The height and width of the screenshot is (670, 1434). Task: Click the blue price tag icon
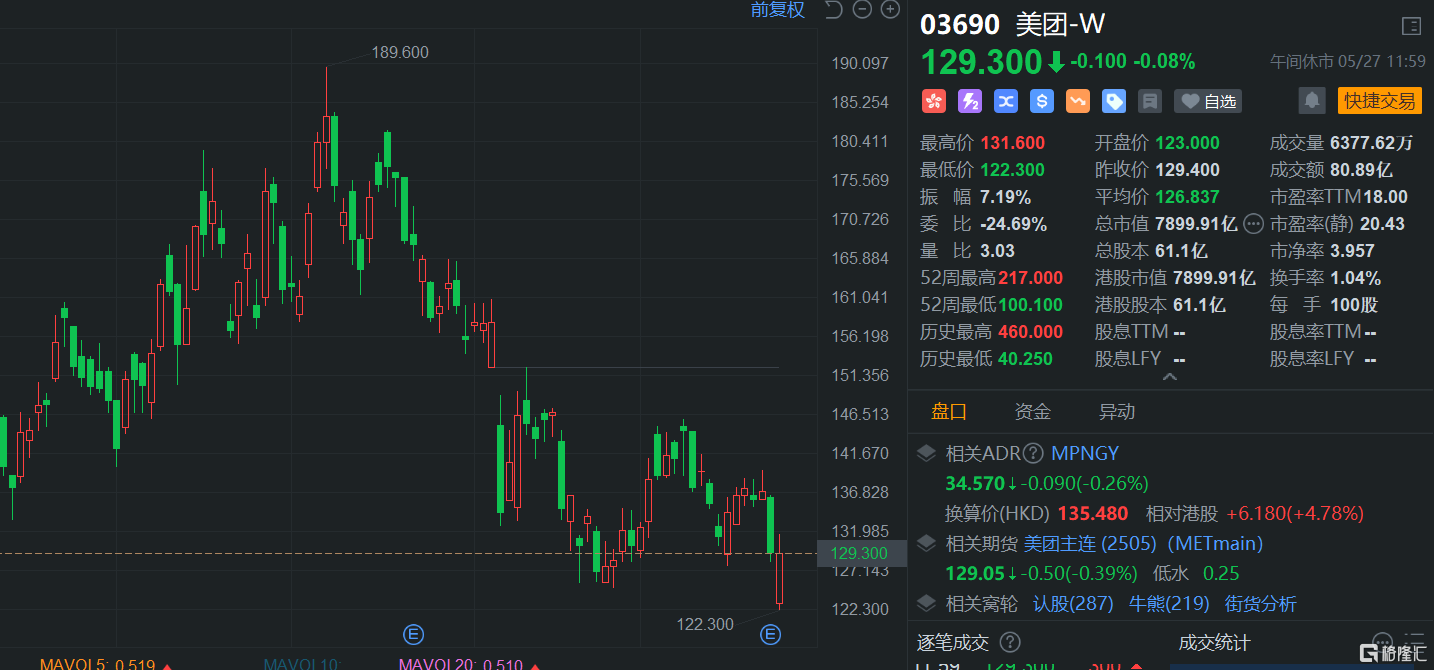tap(1114, 101)
